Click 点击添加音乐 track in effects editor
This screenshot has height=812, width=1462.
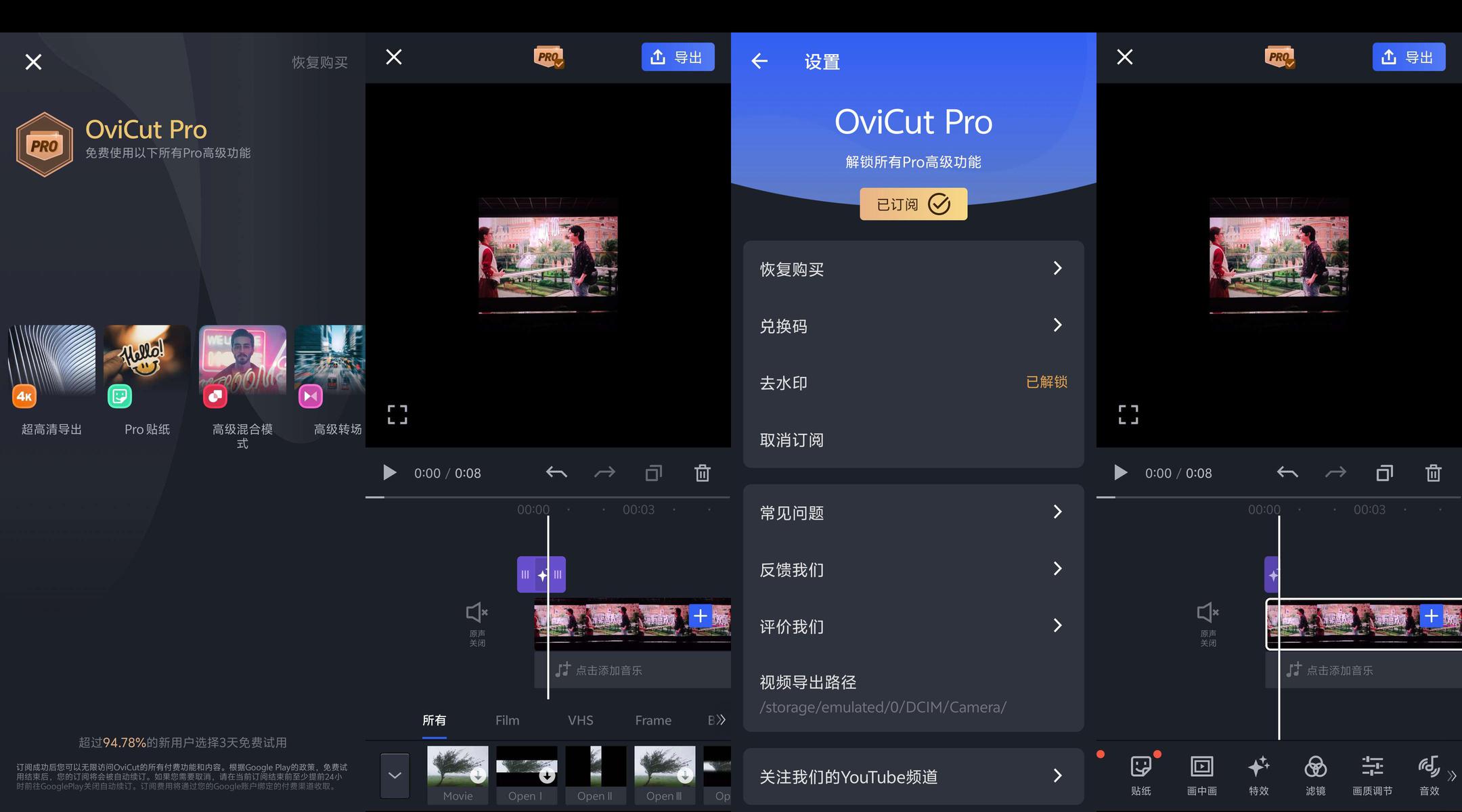point(632,670)
